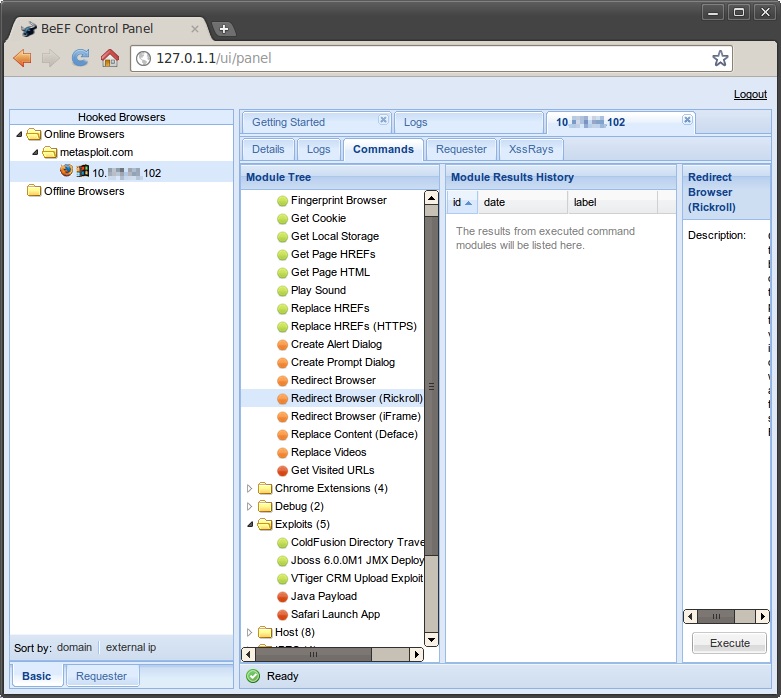Open a new browser tab with plus

click(224, 29)
